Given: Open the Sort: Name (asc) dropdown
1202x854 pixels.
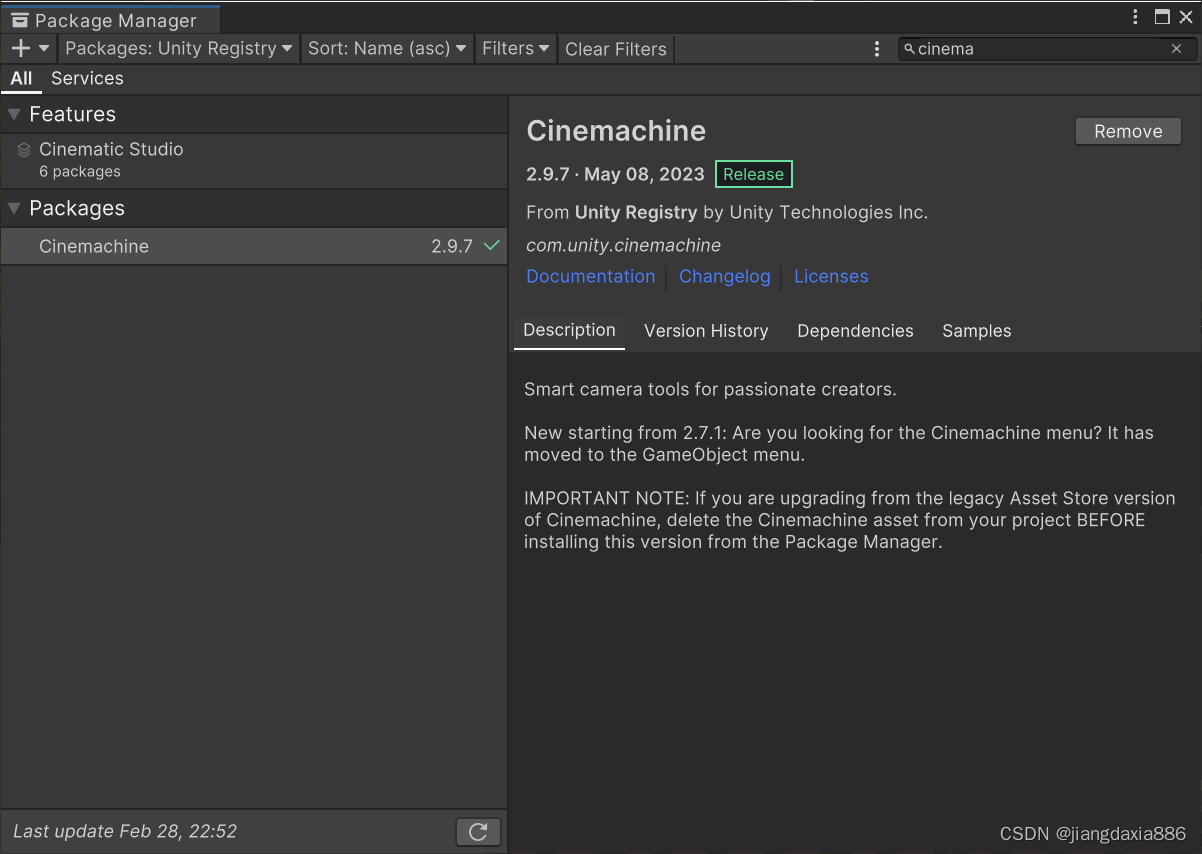Looking at the screenshot, I should pos(387,48).
